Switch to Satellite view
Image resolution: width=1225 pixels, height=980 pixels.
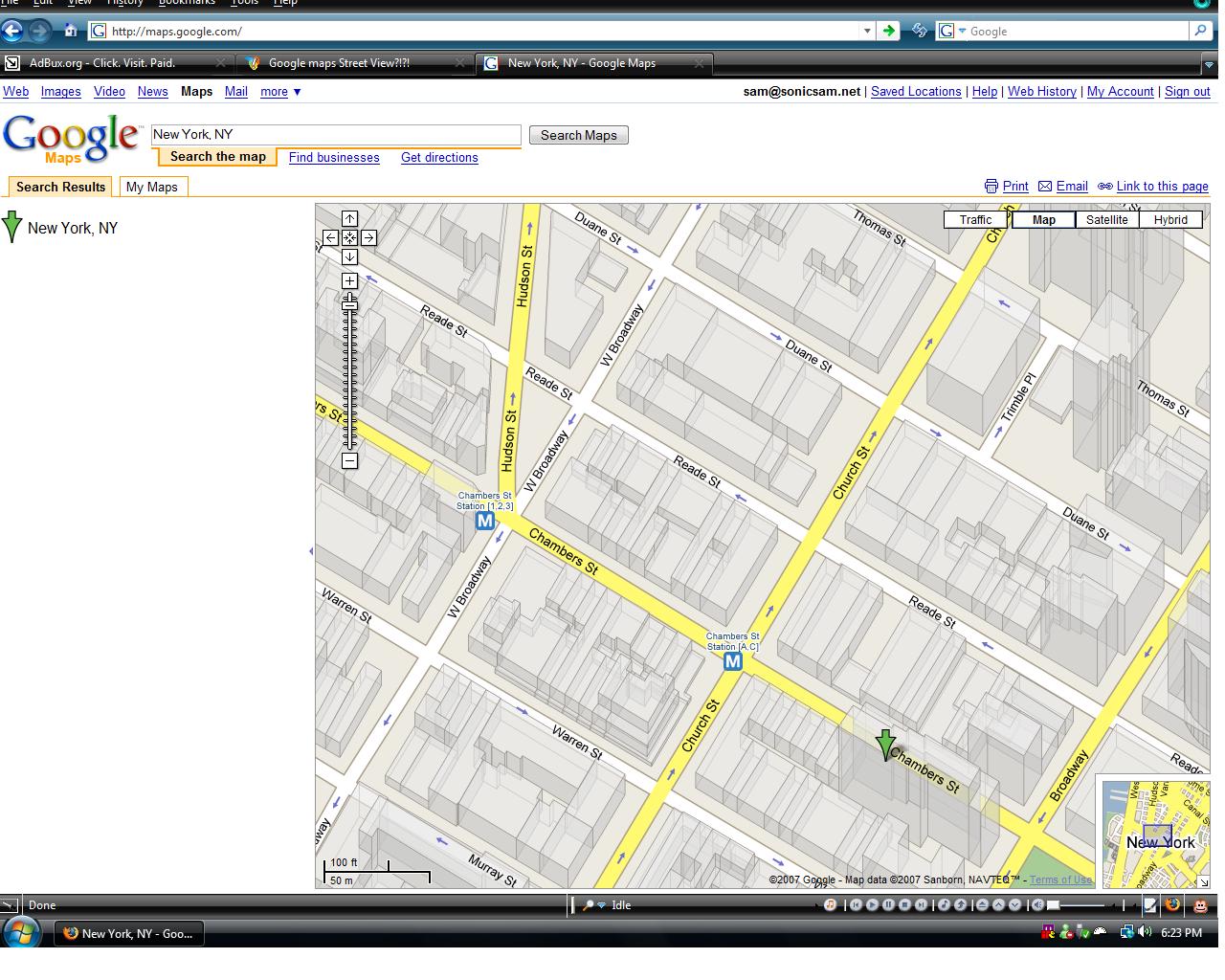click(x=1106, y=219)
